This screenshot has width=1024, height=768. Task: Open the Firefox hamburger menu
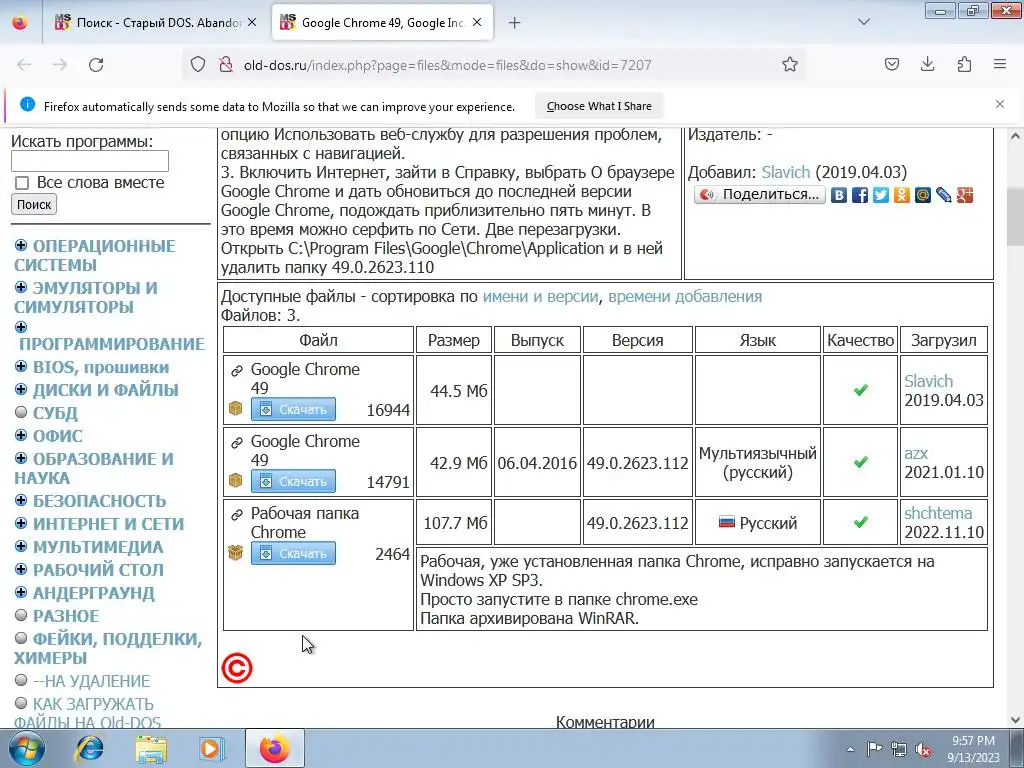click(x=1000, y=64)
